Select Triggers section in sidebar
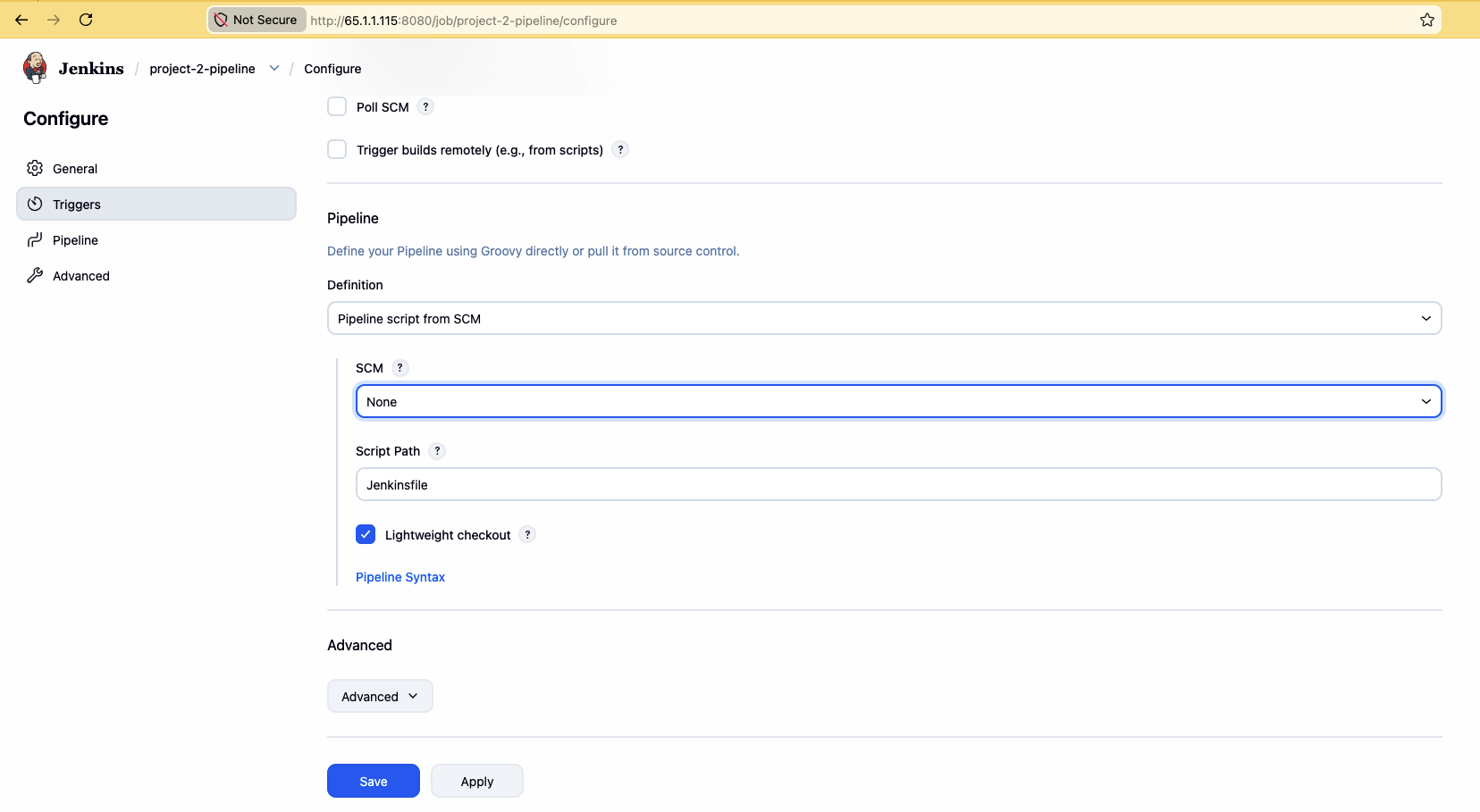 pos(156,204)
